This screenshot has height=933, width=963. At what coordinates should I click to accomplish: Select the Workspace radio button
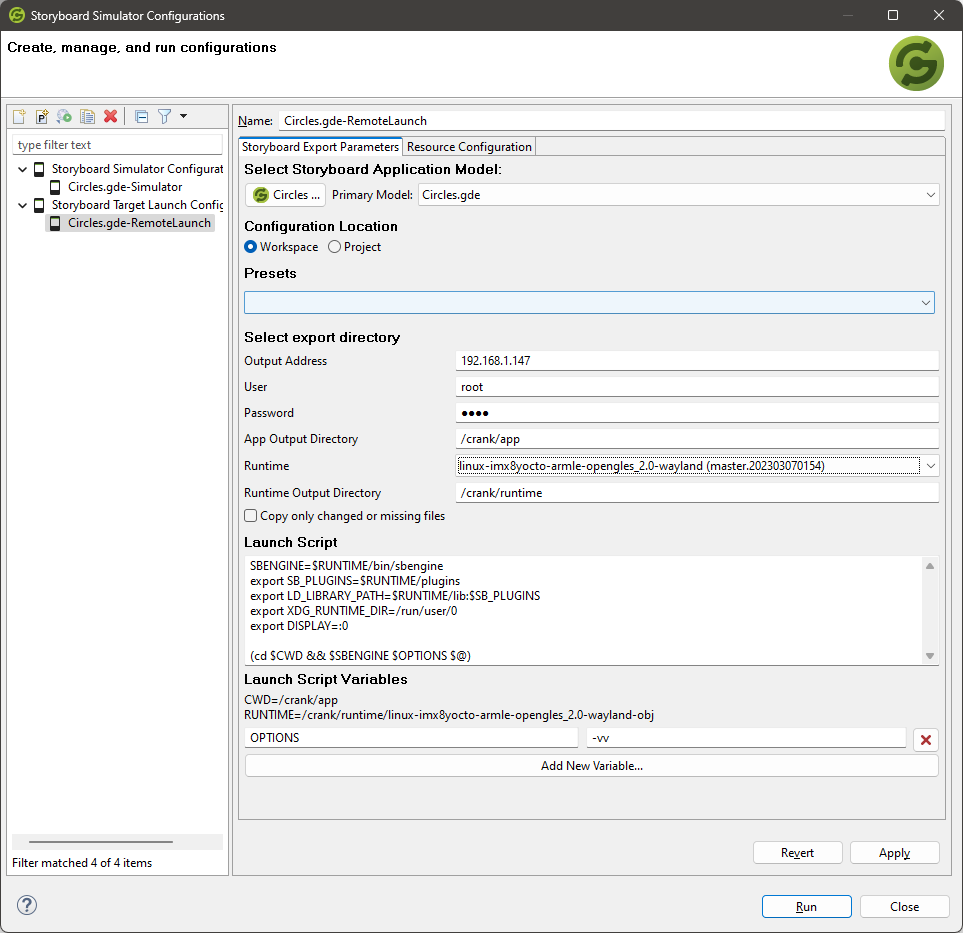pos(251,247)
